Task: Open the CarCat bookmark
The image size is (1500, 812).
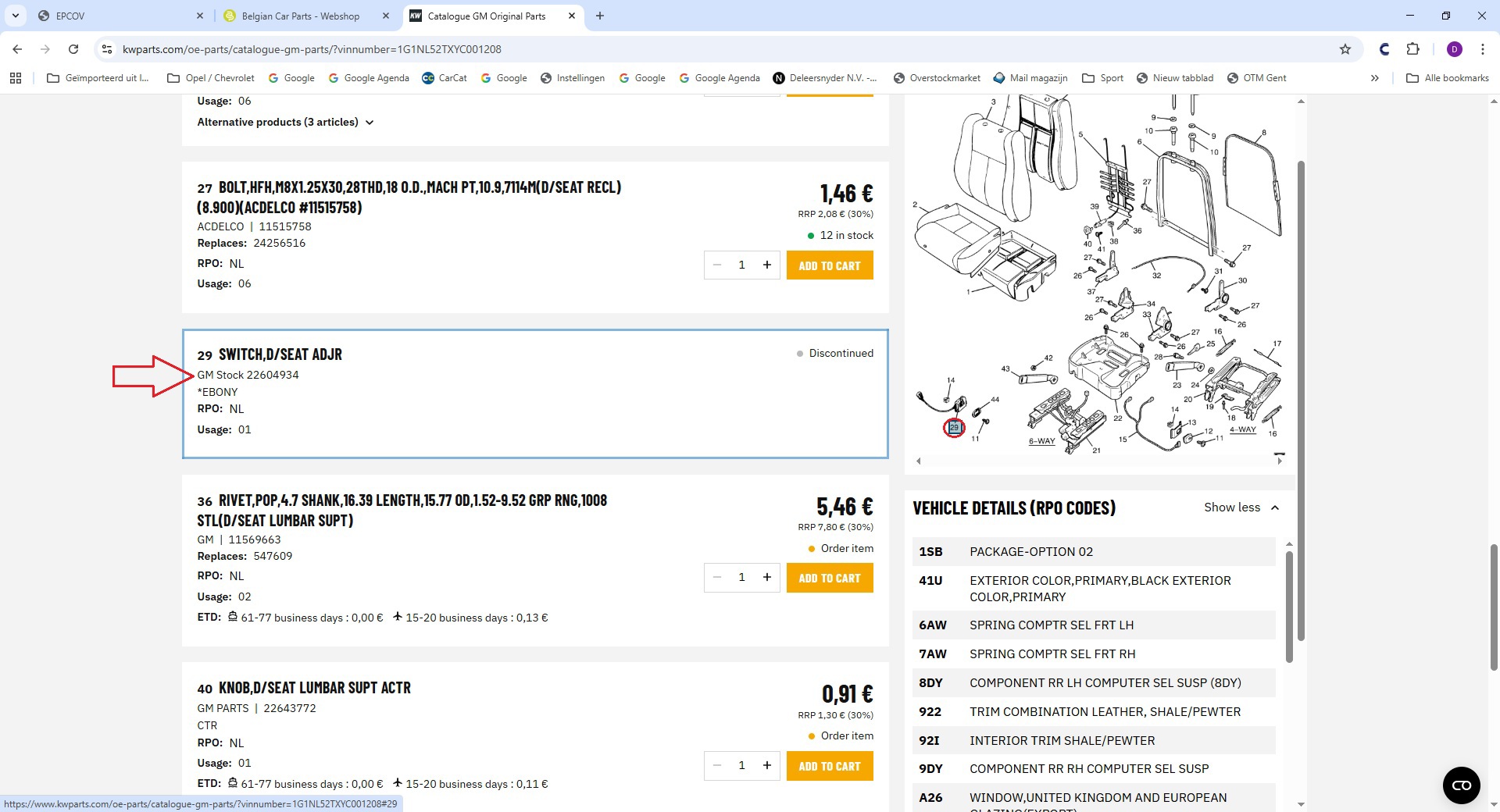Action: [x=444, y=78]
